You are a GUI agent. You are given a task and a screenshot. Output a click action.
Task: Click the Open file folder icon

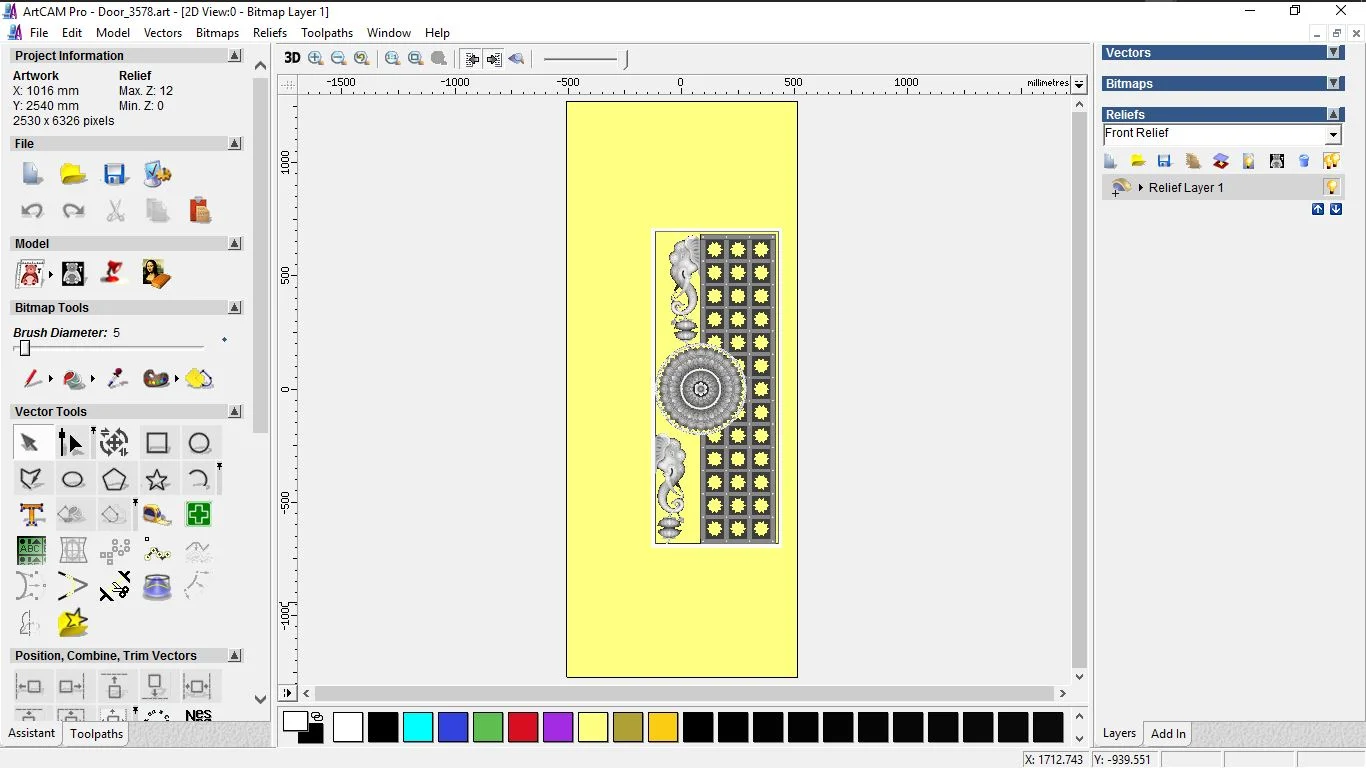pyautogui.click(x=73, y=174)
